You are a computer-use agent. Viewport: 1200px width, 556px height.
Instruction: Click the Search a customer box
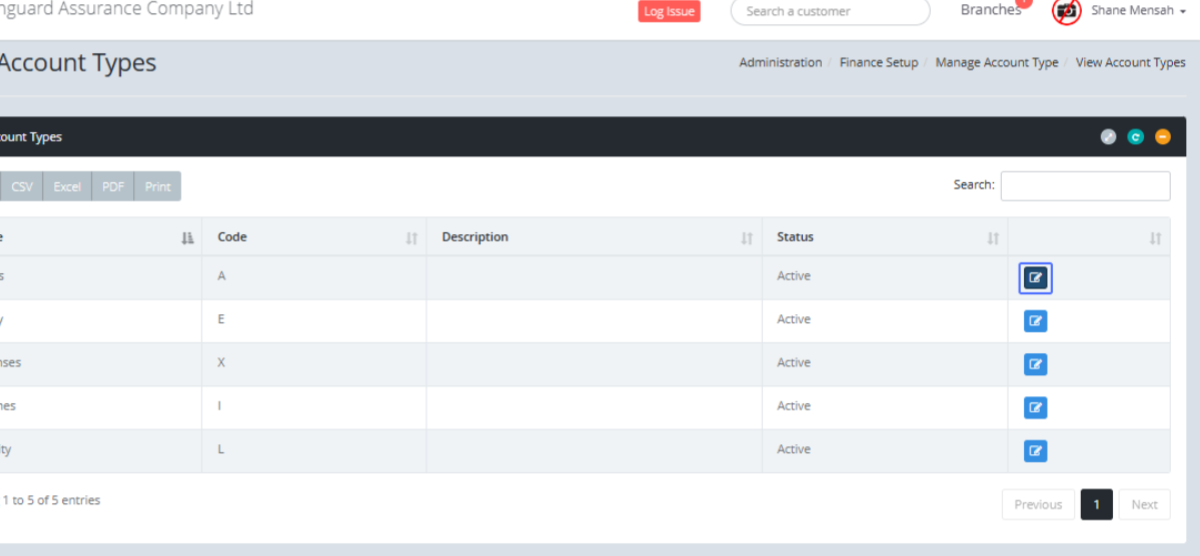pyautogui.click(x=830, y=11)
